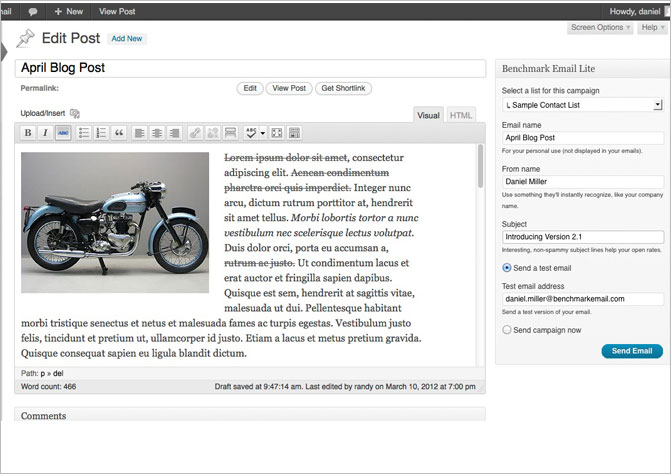This screenshot has height=474, width=671.
Task: Toggle strikethrough formatting button
Action: [x=62, y=132]
